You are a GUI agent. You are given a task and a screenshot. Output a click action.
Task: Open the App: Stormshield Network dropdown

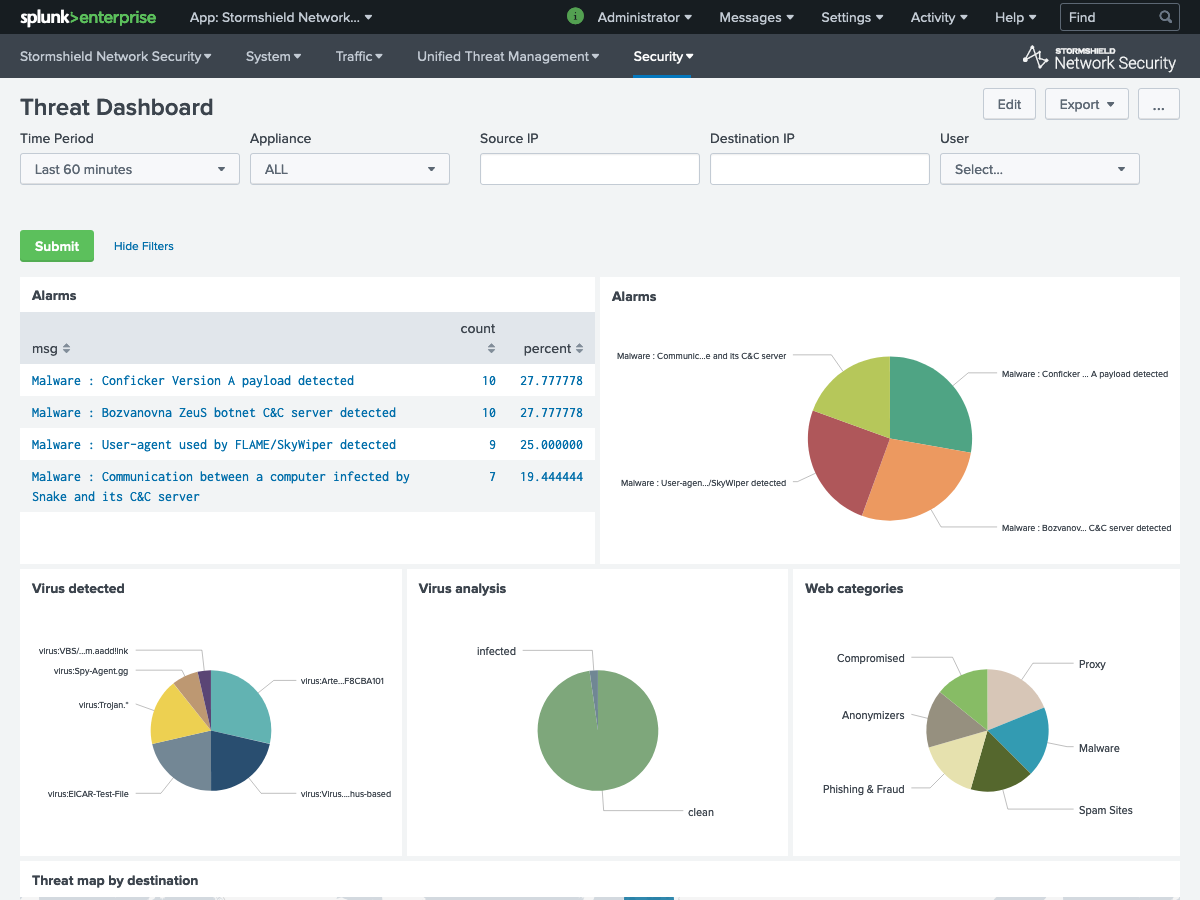[281, 17]
